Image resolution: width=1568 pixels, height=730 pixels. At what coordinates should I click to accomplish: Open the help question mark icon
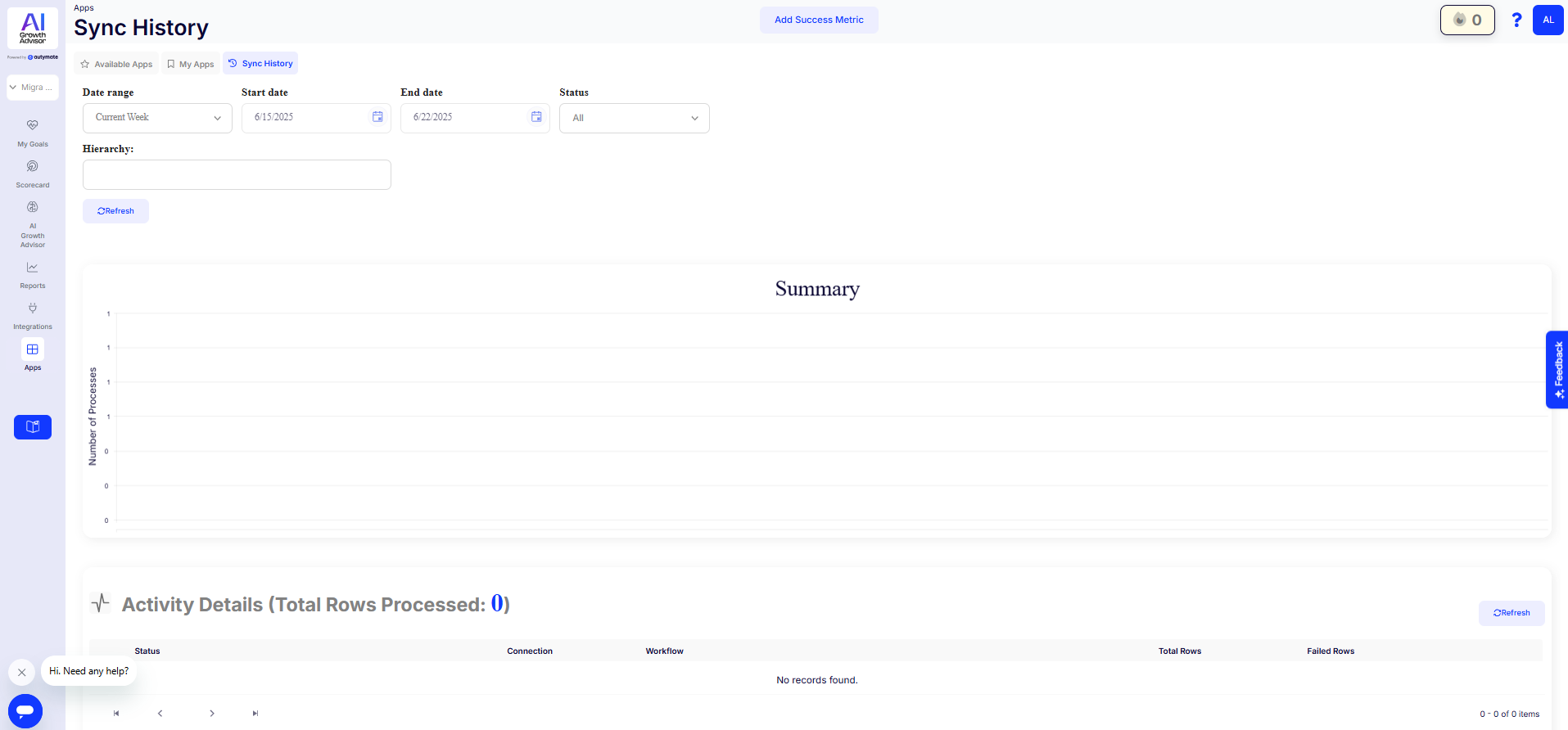coord(1516,20)
